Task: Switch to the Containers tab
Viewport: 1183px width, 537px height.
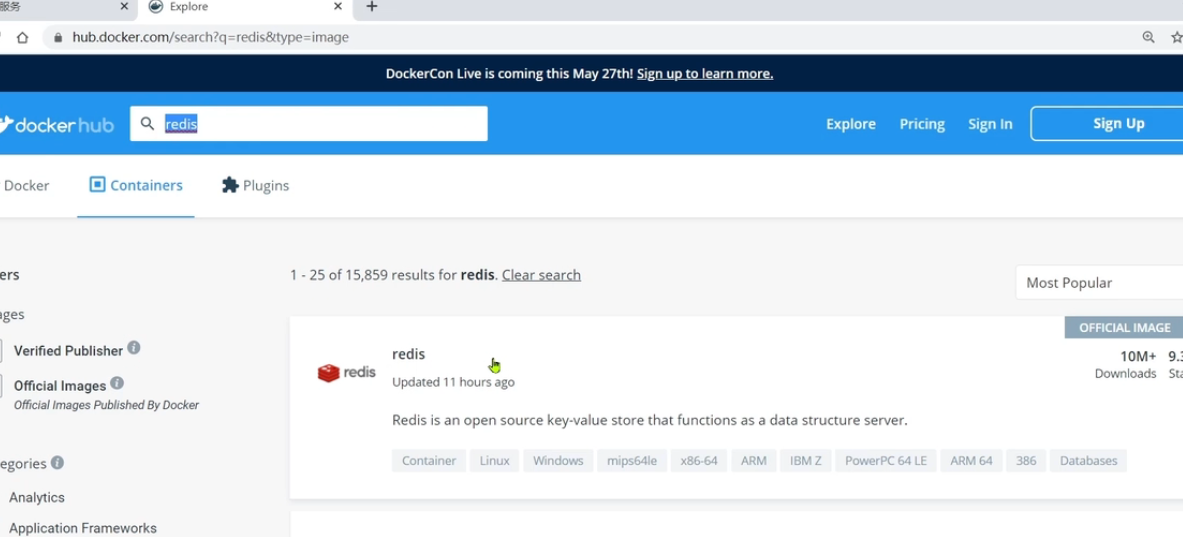Action: [x=136, y=186]
